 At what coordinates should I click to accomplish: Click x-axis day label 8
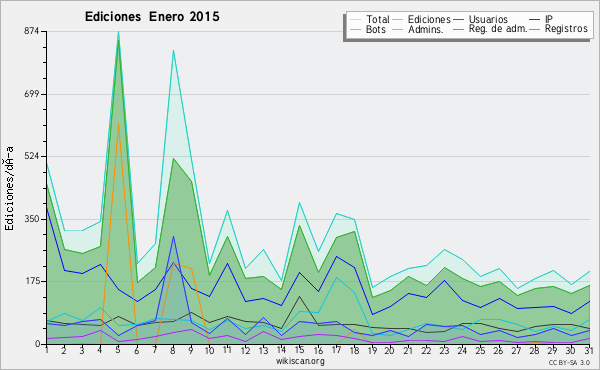[x=173, y=350]
